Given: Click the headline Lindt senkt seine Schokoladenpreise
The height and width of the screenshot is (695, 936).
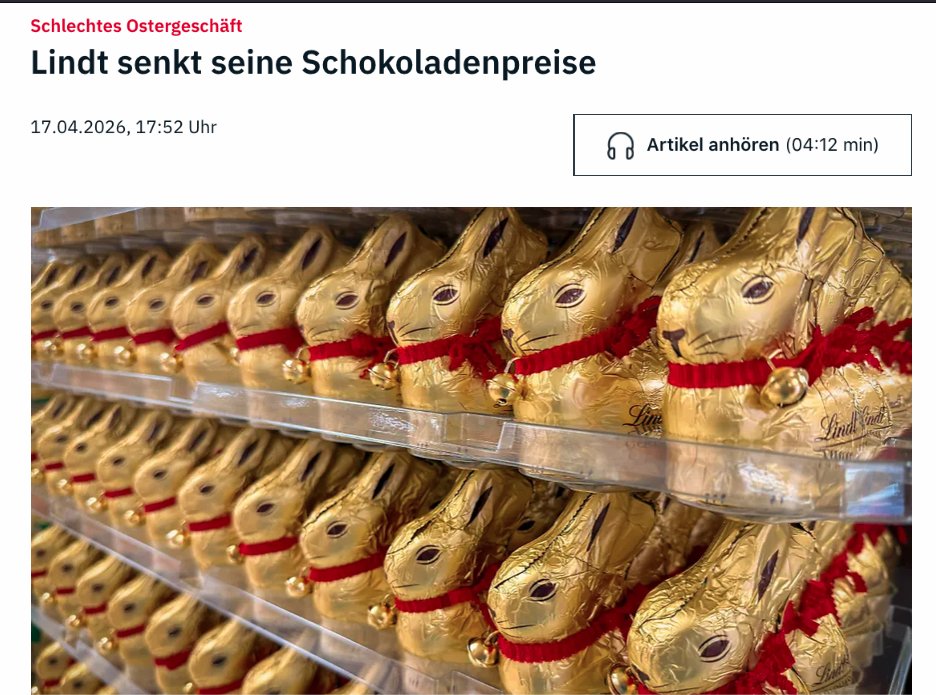Looking at the screenshot, I should pyautogui.click(x=313, y=63).
